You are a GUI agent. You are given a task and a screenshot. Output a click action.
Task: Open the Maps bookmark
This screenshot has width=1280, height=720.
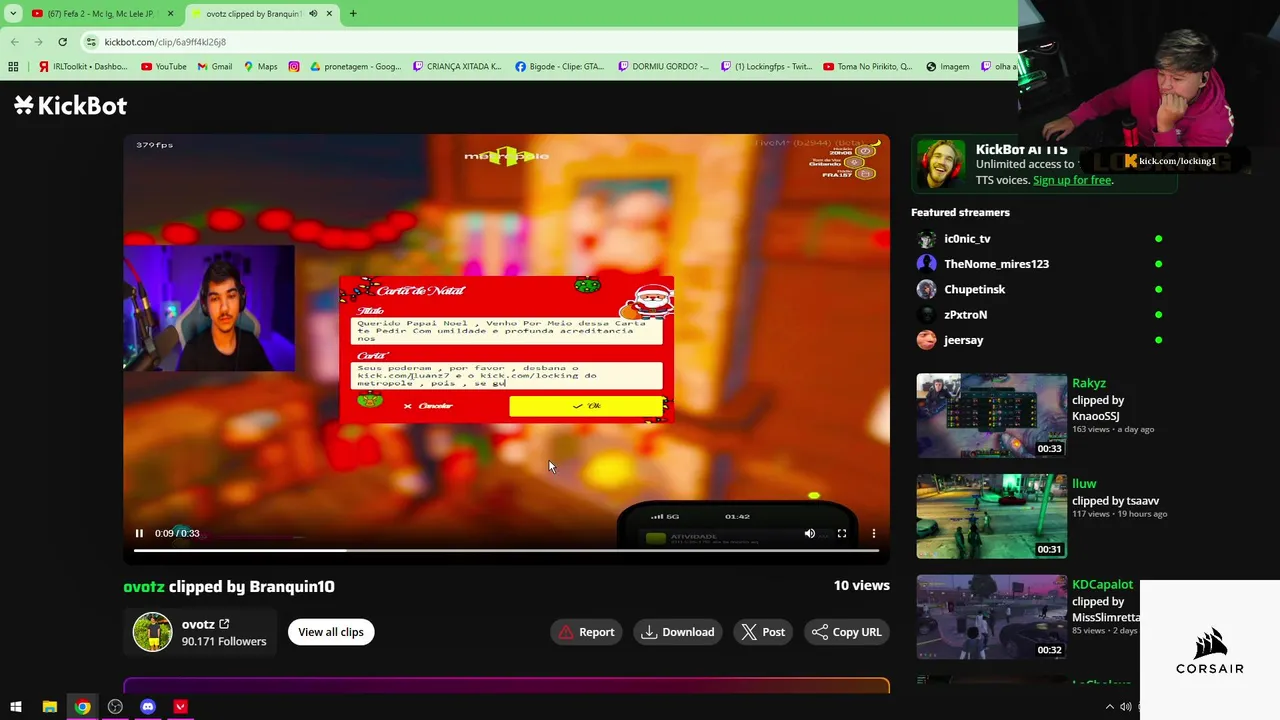click(260, 67)
